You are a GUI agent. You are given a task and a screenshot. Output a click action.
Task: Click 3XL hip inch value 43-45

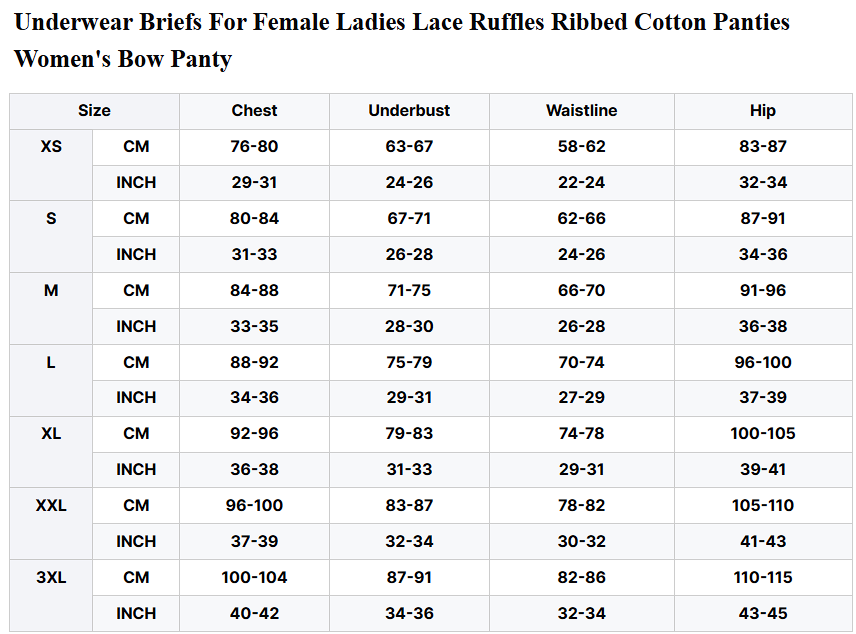tap(762, 613)
